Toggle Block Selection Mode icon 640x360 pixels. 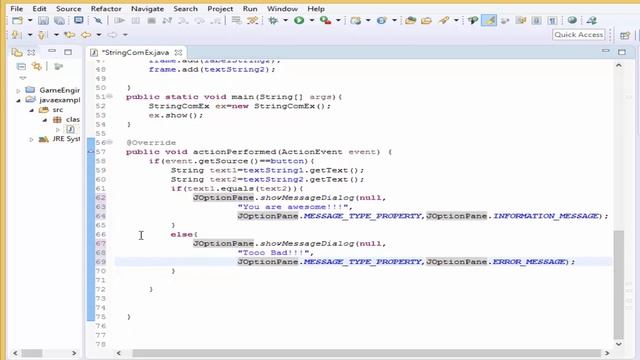point(537,20)
